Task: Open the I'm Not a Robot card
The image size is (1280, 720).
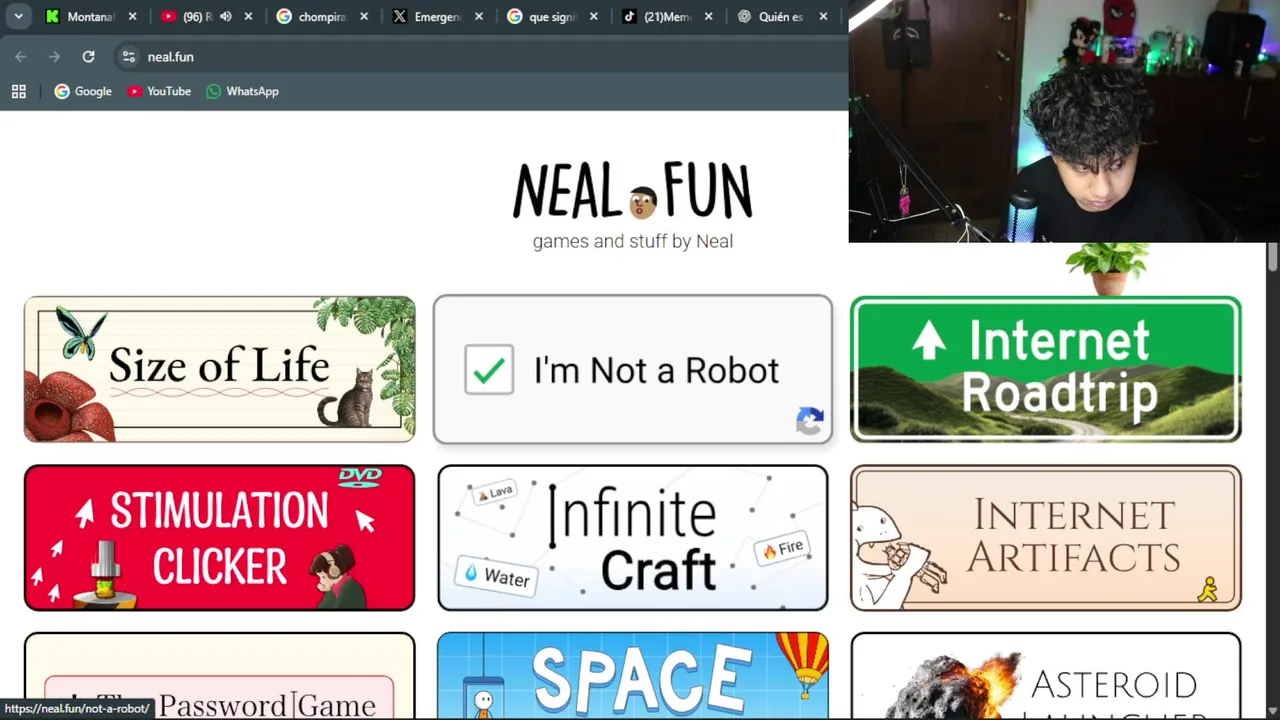Action: (x=632, y=369)
